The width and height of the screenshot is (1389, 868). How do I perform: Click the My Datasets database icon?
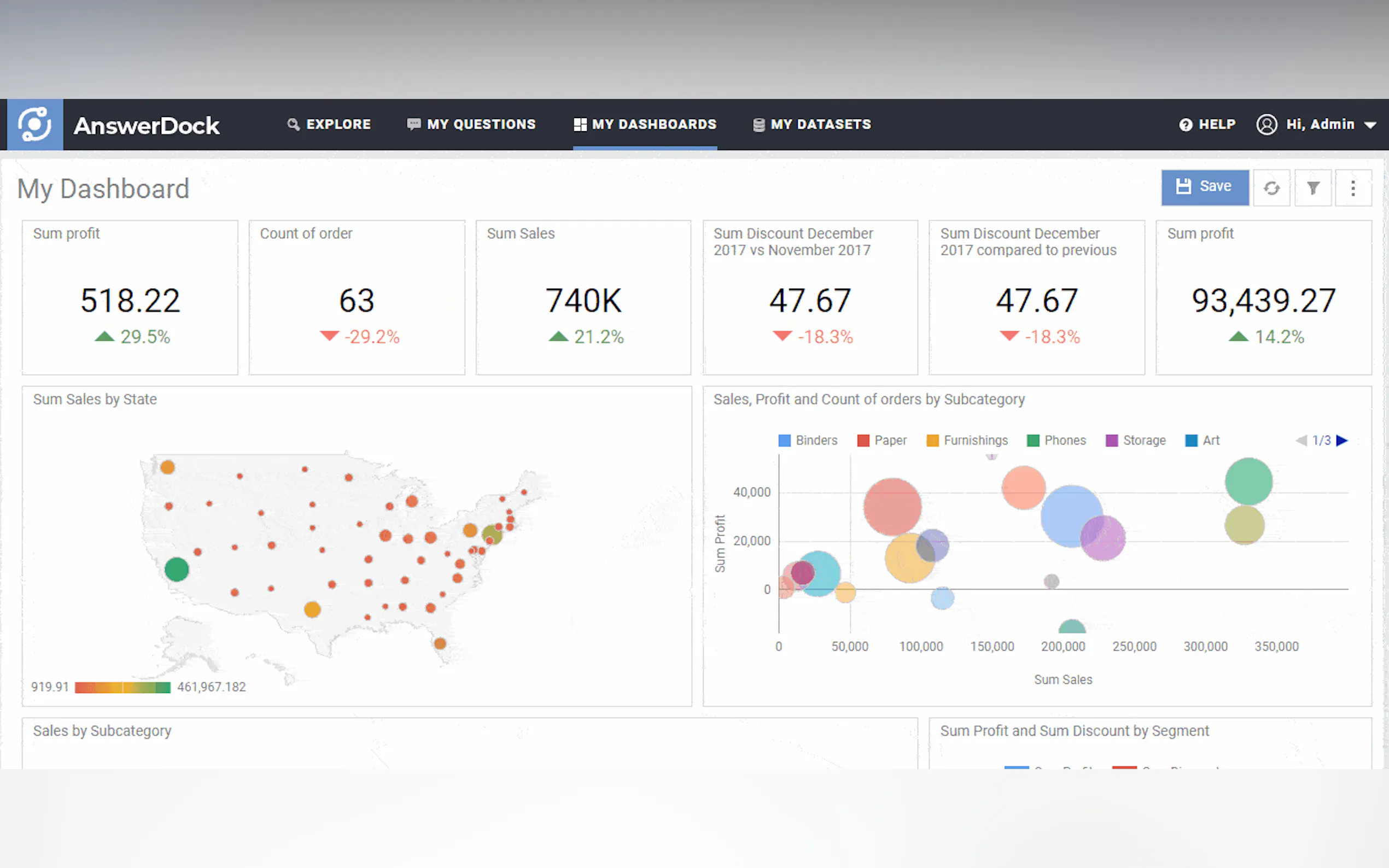758,125
